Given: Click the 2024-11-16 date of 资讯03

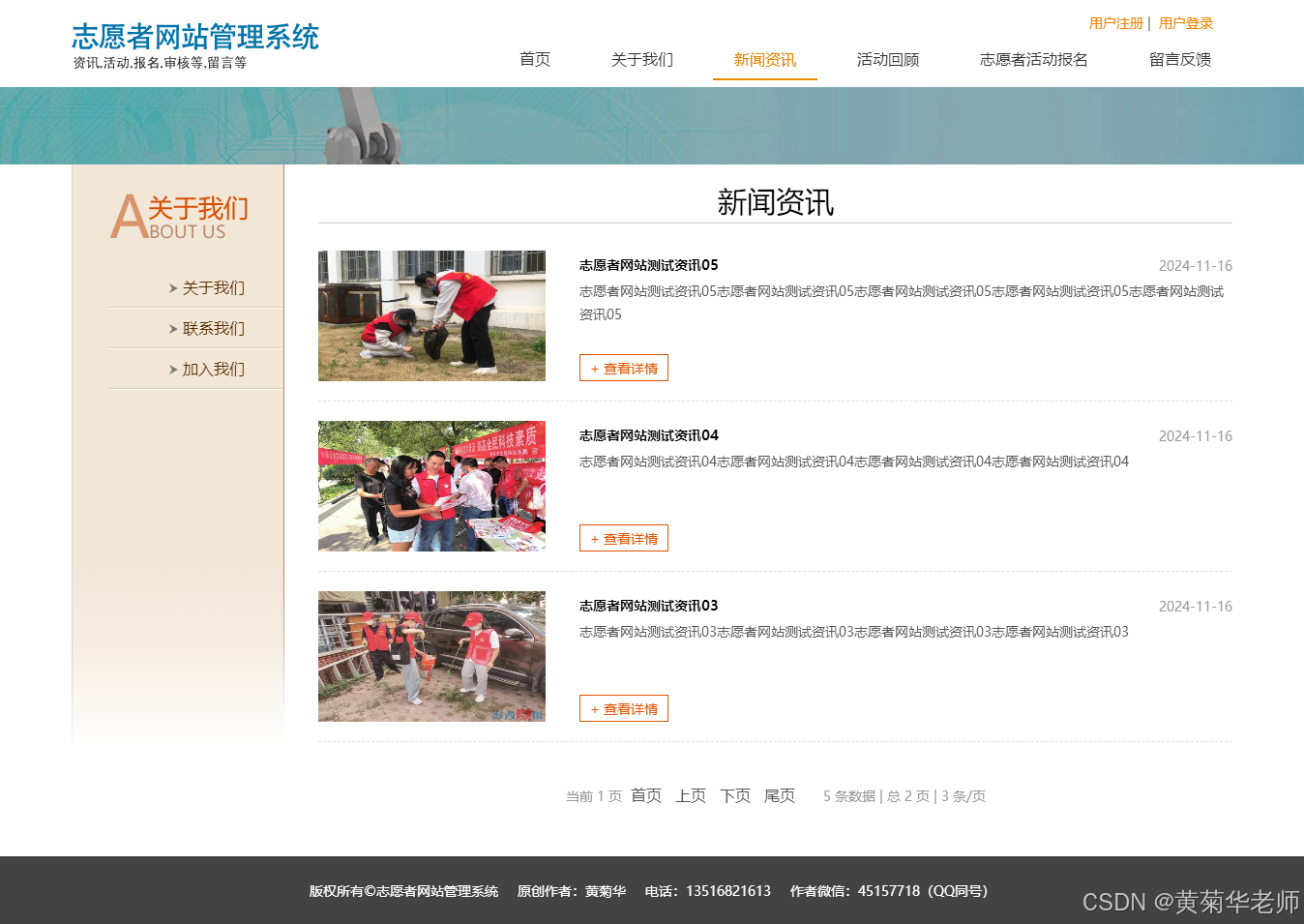Looking at the screenshot, I should point(1196,607).
